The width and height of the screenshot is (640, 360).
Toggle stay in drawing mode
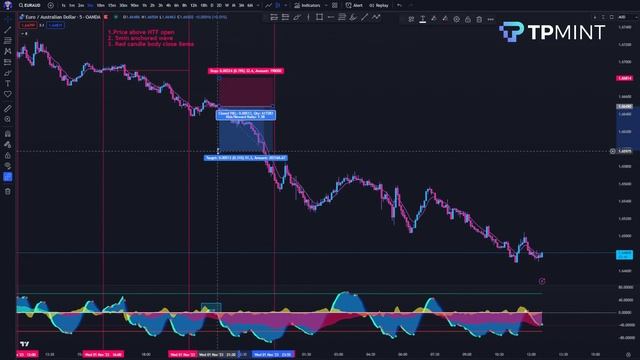8,144
